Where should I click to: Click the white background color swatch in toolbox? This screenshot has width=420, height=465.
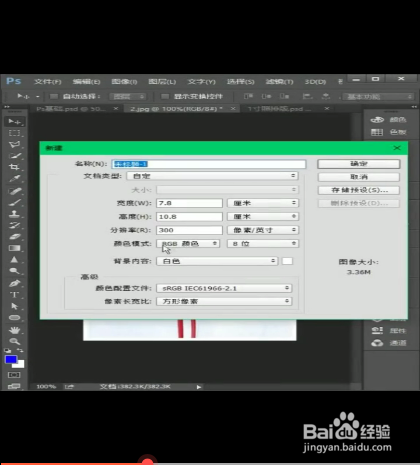pos(21,365)
